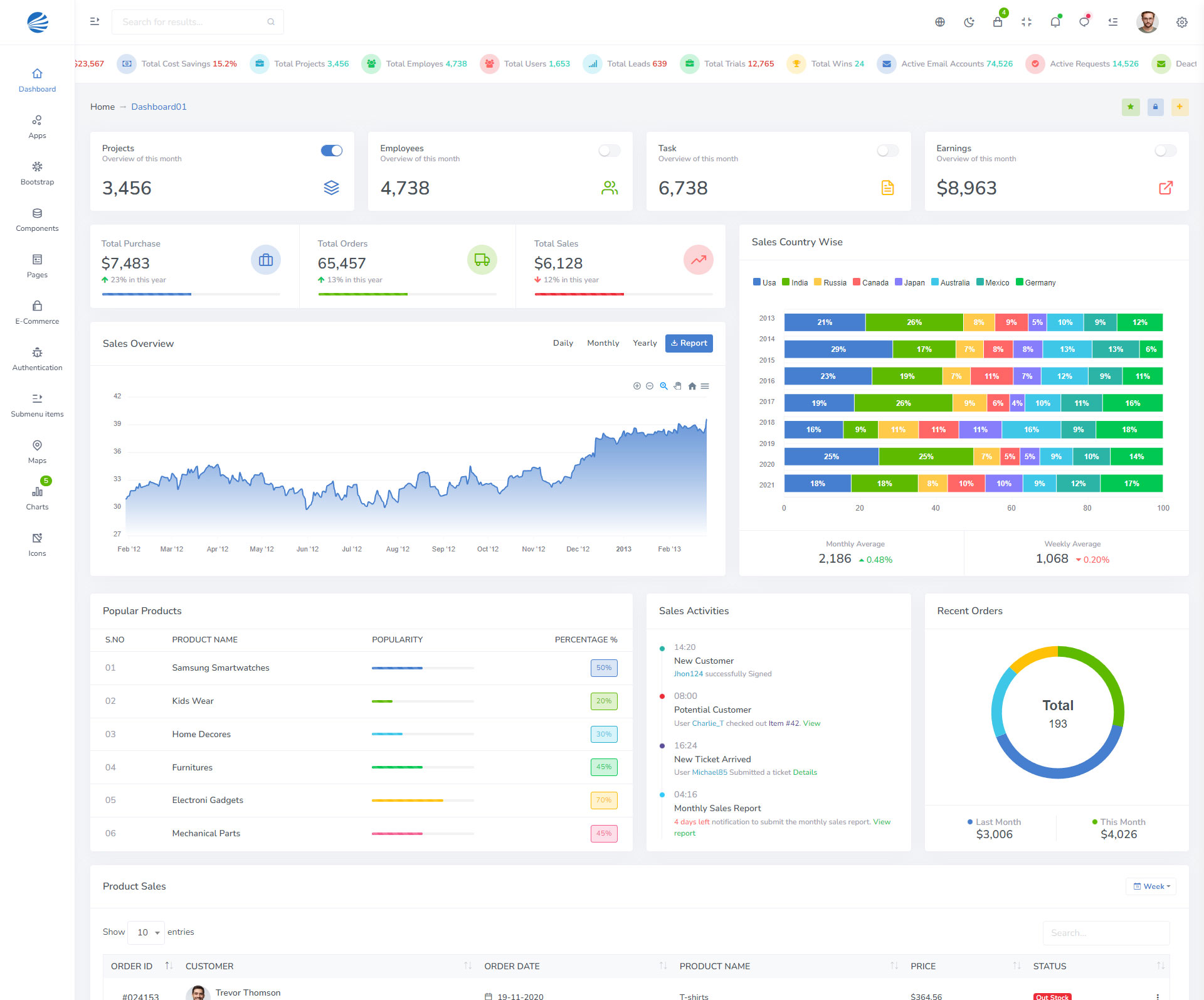The image size is (1204, 1000).
Task: Click the chart home reset icon
Action: coord(692,386)
